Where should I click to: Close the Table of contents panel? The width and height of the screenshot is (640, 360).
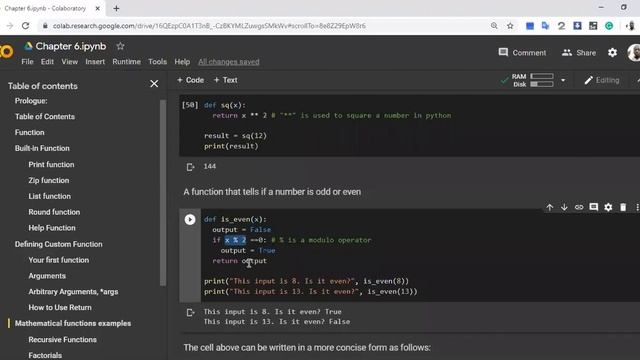[x=154, y=84]
